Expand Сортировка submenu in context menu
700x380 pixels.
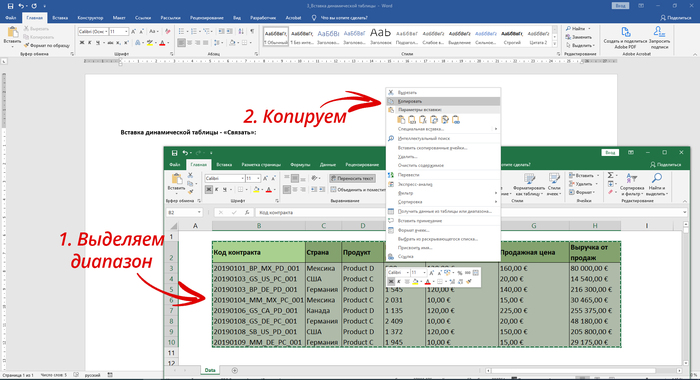(443, 202)
